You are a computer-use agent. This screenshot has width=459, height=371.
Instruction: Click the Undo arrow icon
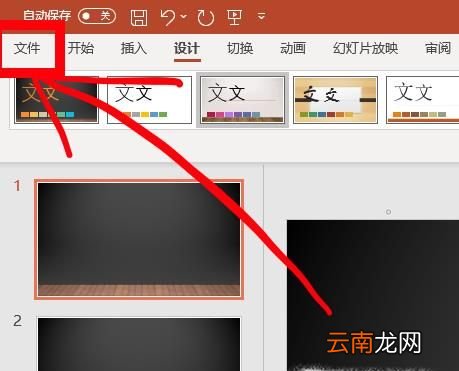pos(168,17)
